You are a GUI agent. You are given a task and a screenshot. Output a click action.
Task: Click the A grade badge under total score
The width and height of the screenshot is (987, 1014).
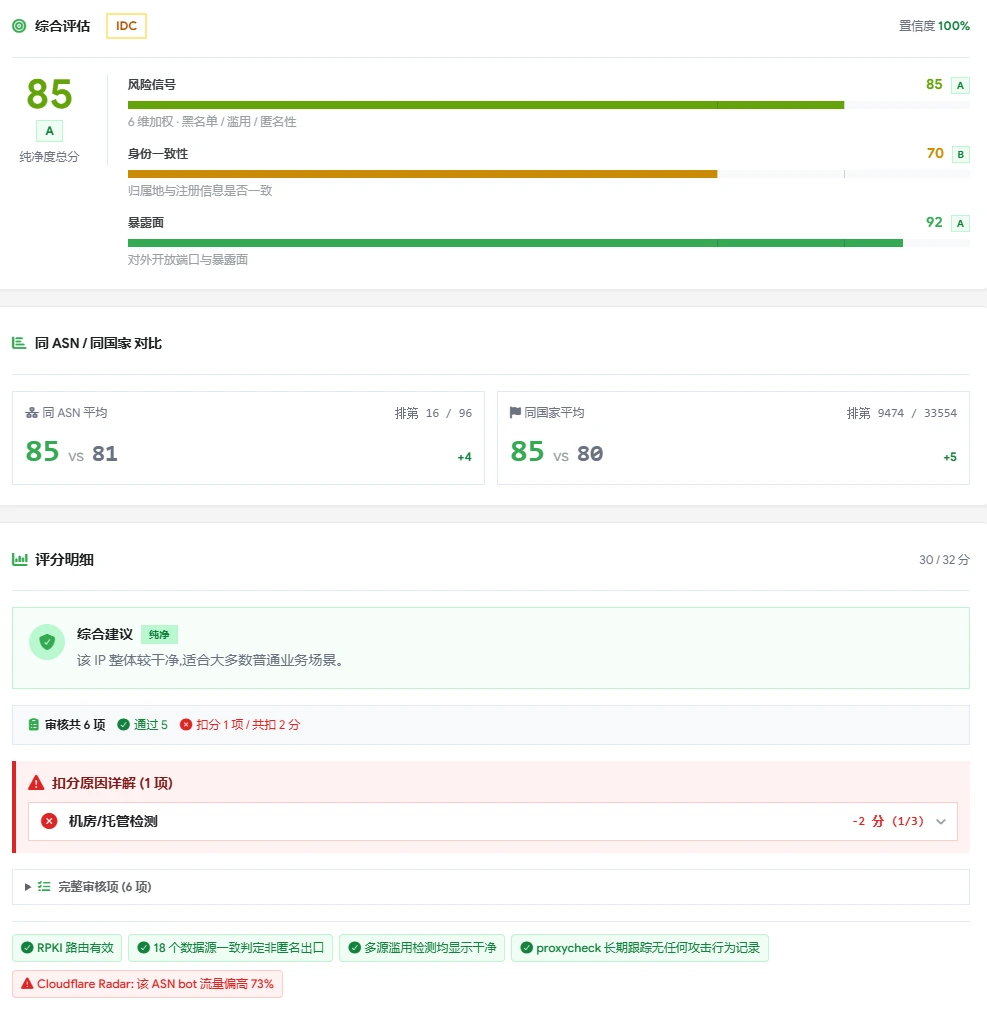click(x=49, y=131)
